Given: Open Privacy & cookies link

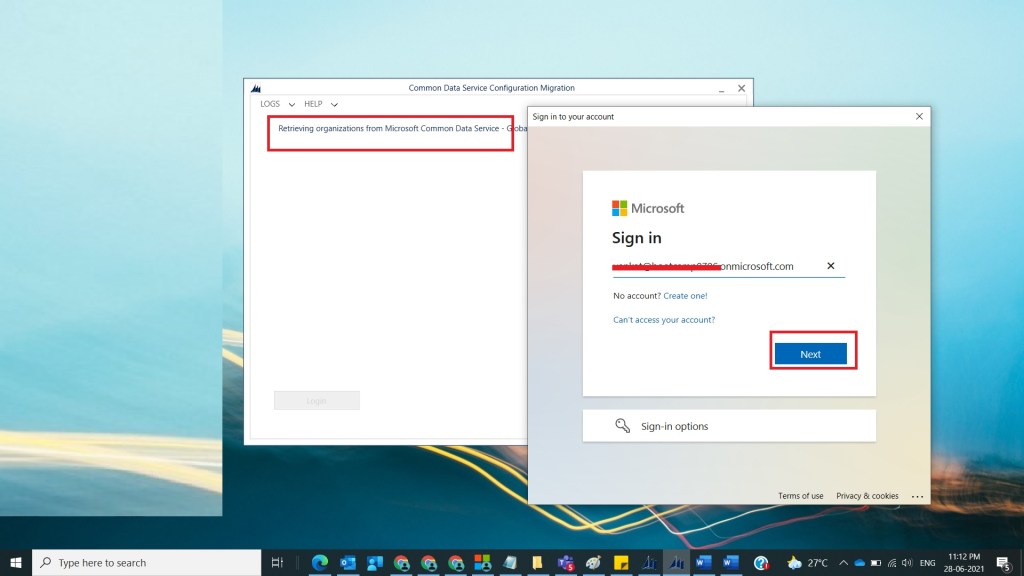Looking at the screenshot, I should click(867, 496).
